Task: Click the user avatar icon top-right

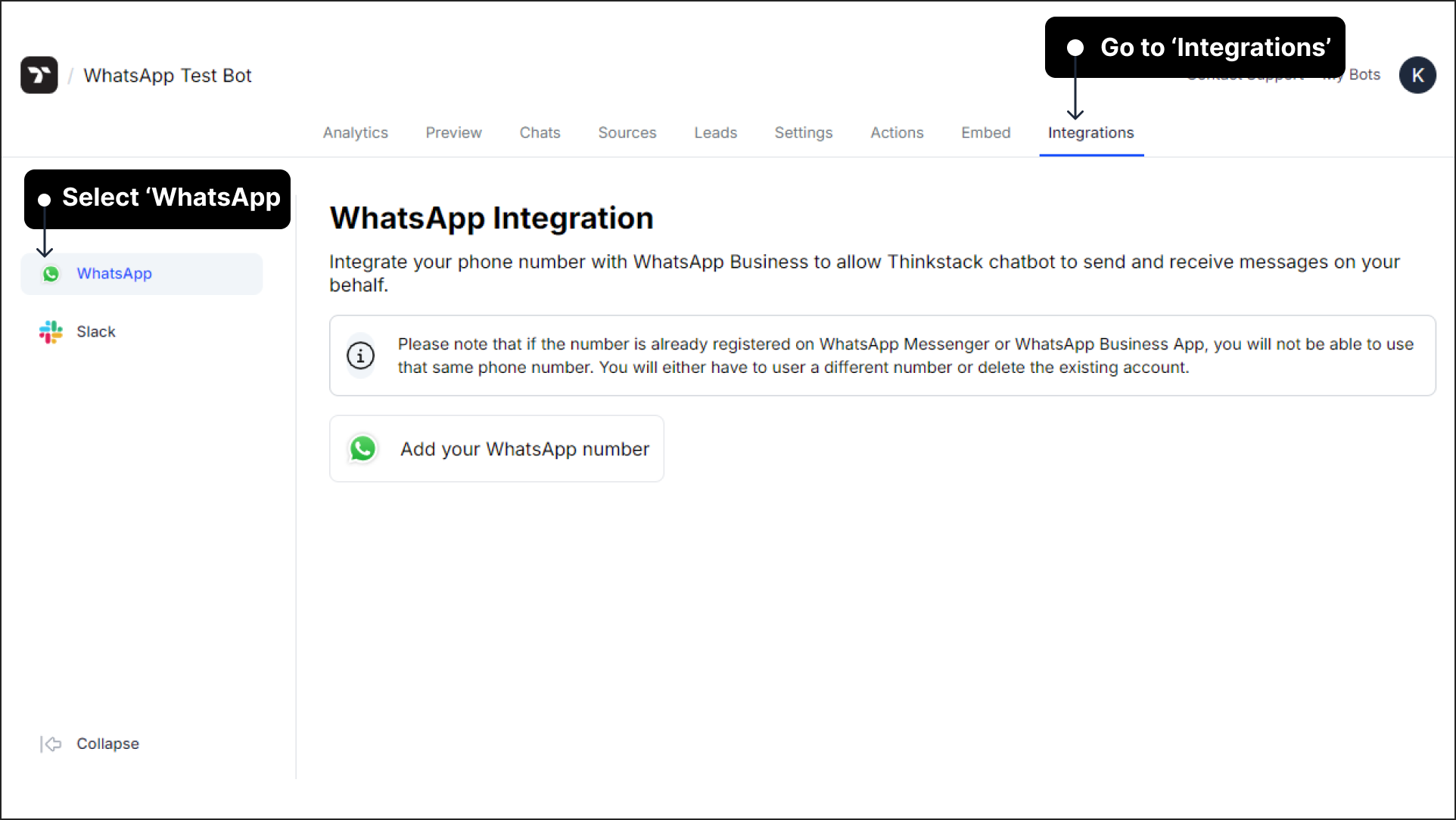Action: point(1418,75)
